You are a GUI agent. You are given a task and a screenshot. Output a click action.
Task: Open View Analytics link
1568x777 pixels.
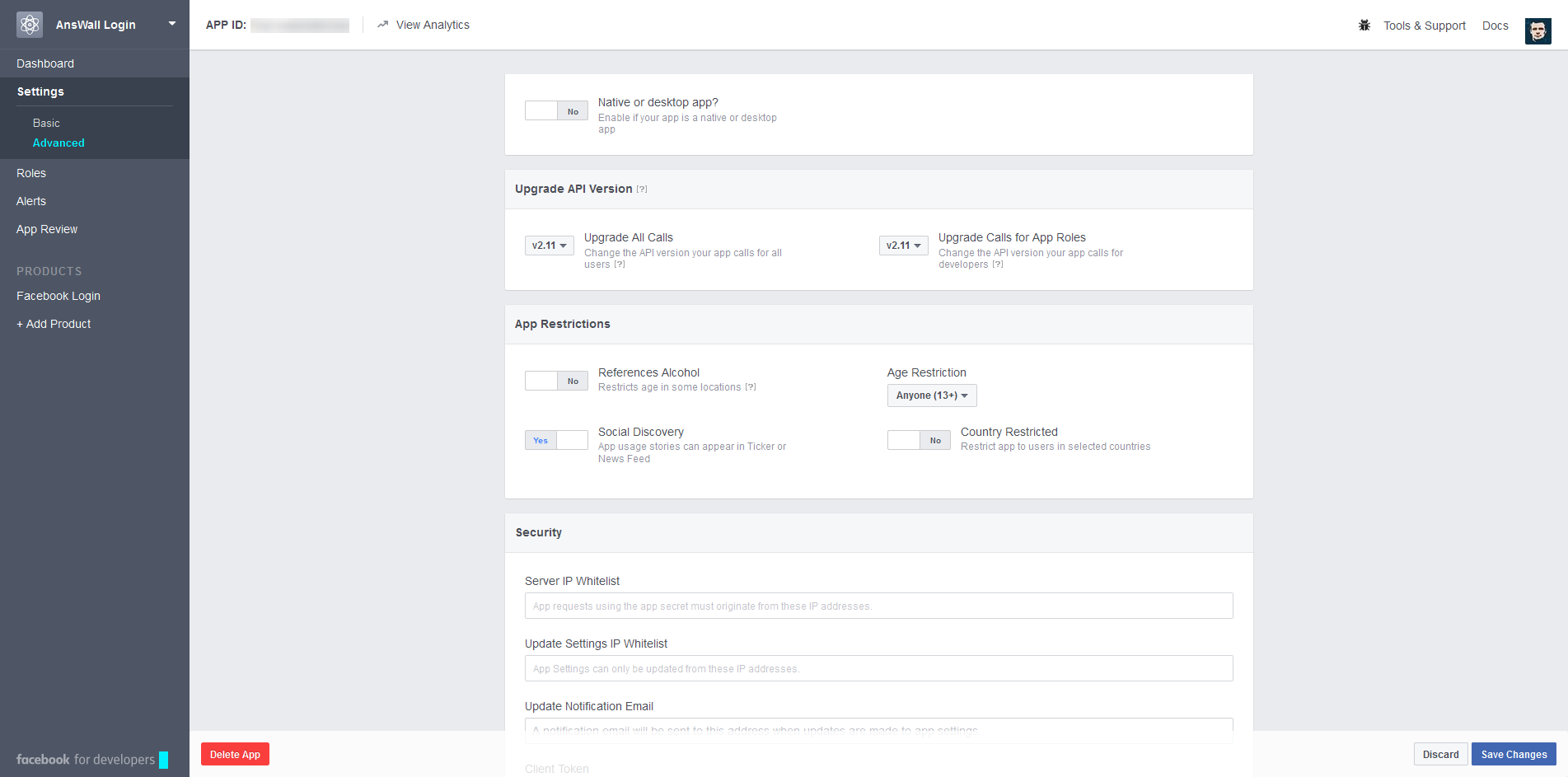click(x=433, y=26)
